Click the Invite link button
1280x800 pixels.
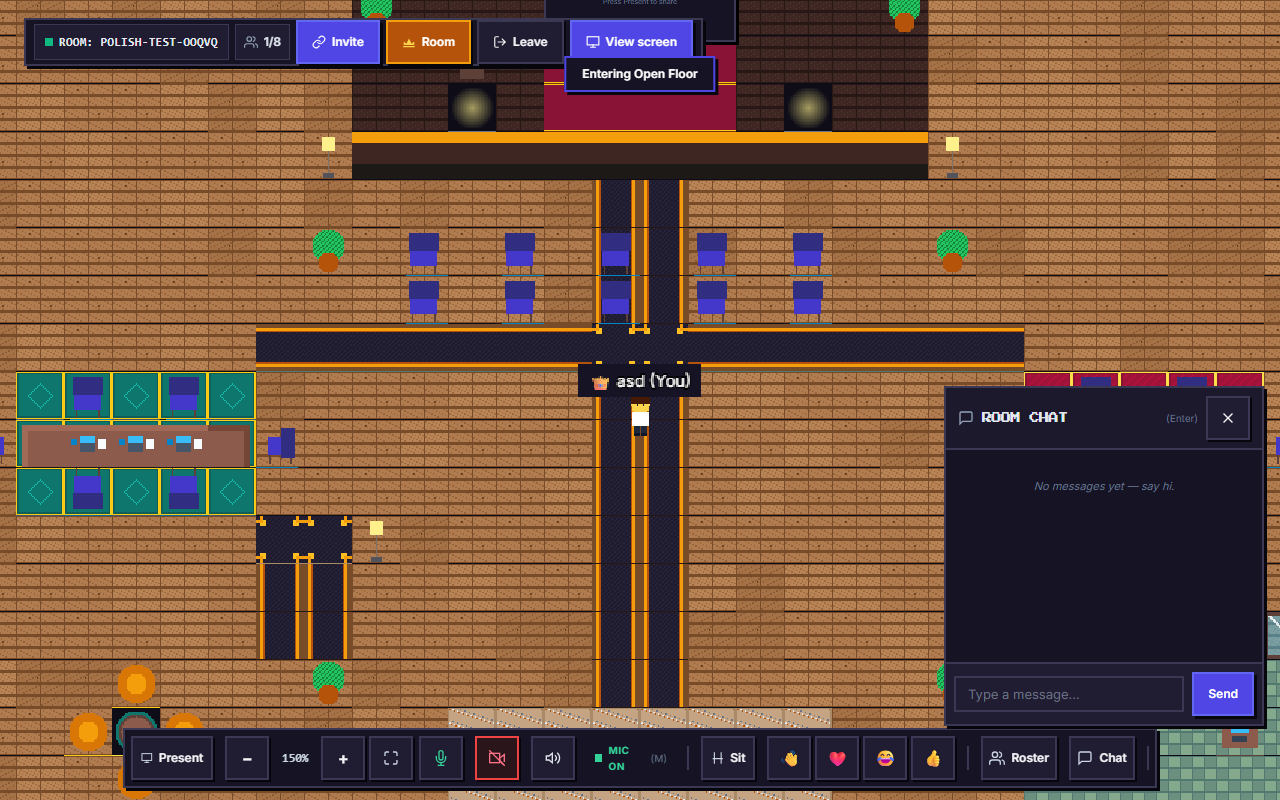pos(338,42)
